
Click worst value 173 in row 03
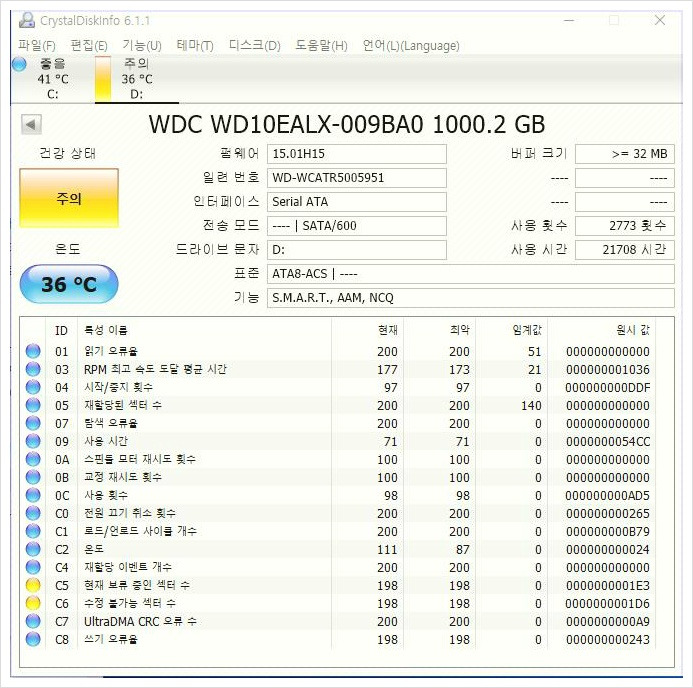459,369
